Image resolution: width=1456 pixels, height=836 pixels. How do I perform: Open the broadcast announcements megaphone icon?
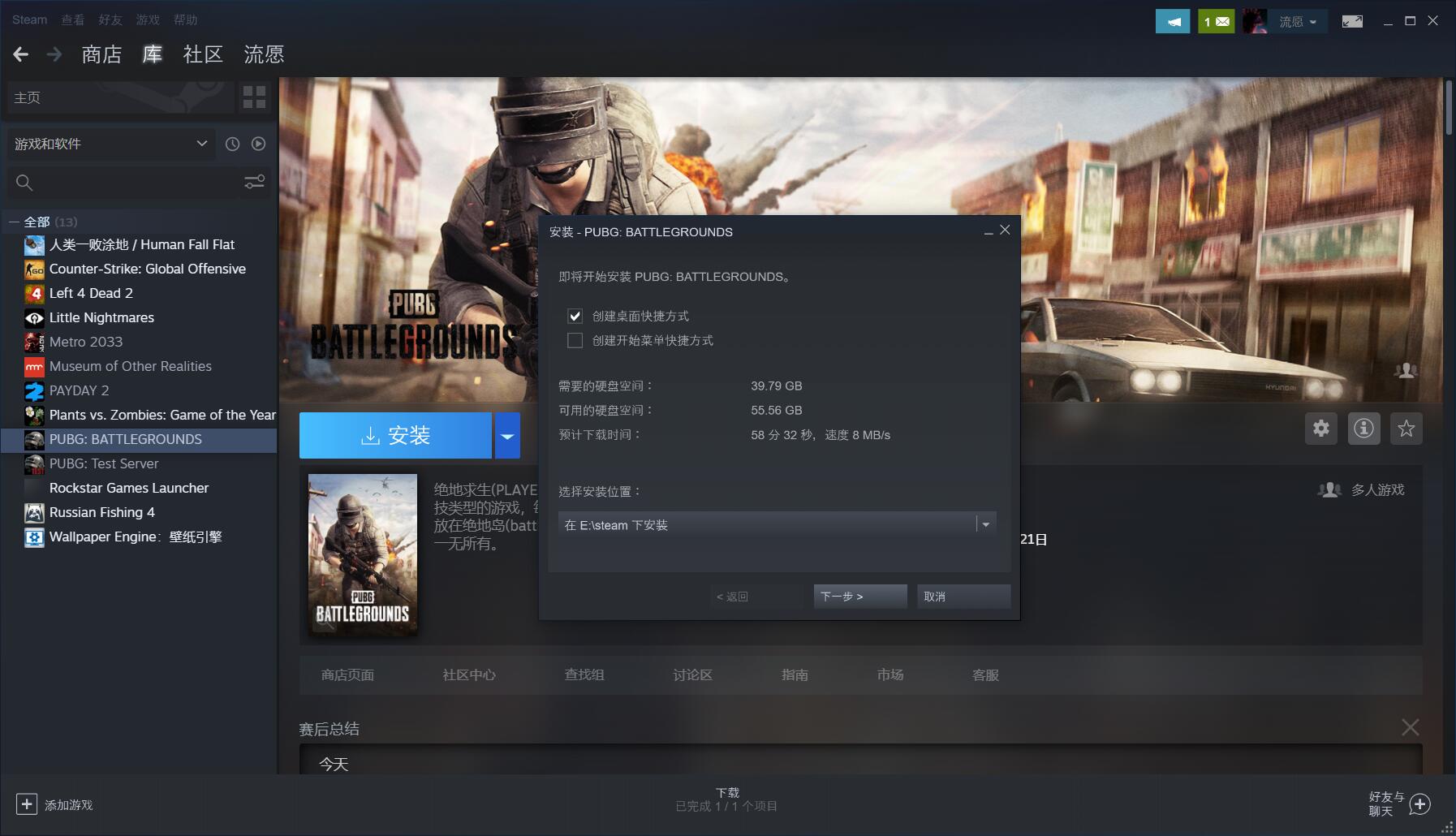[x=1172, y=21]
